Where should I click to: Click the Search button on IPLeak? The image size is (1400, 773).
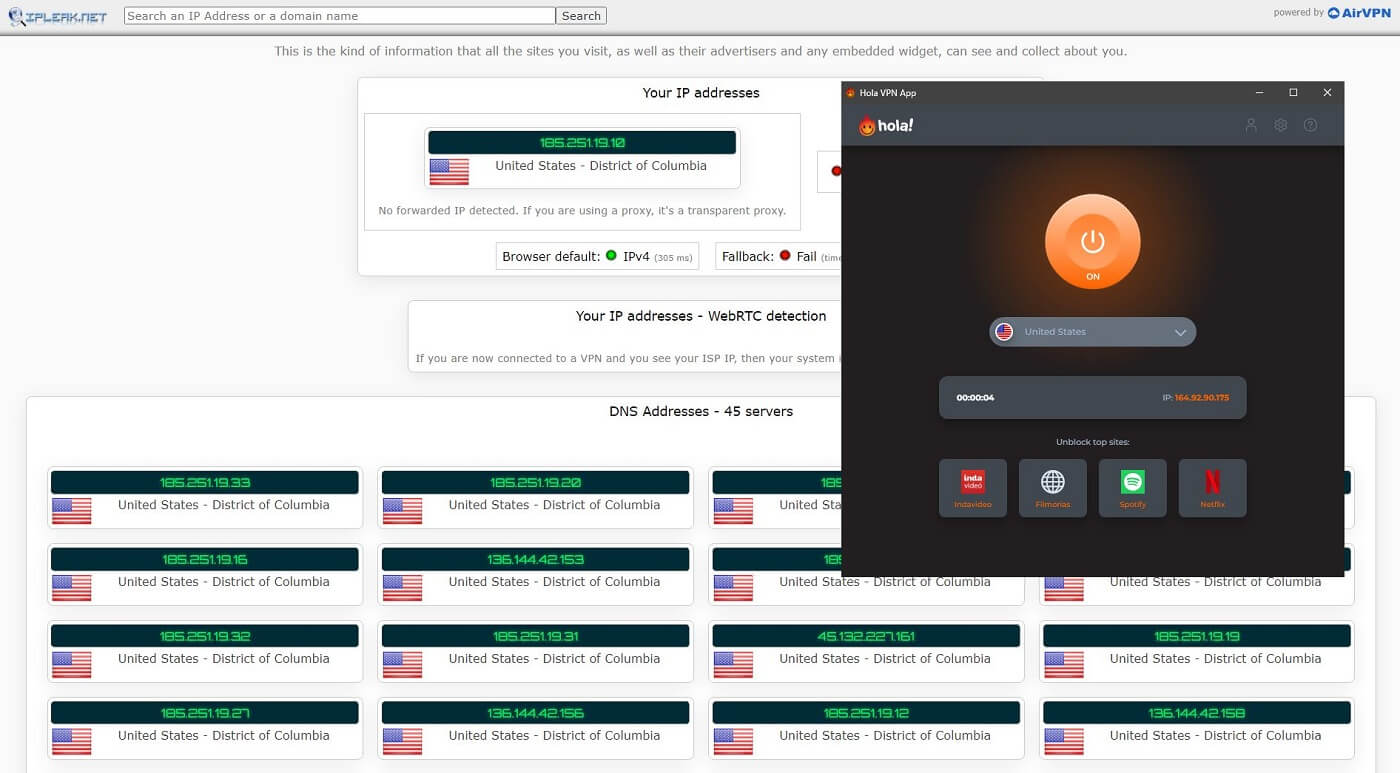pyautogui.click(x=581, y=16)
